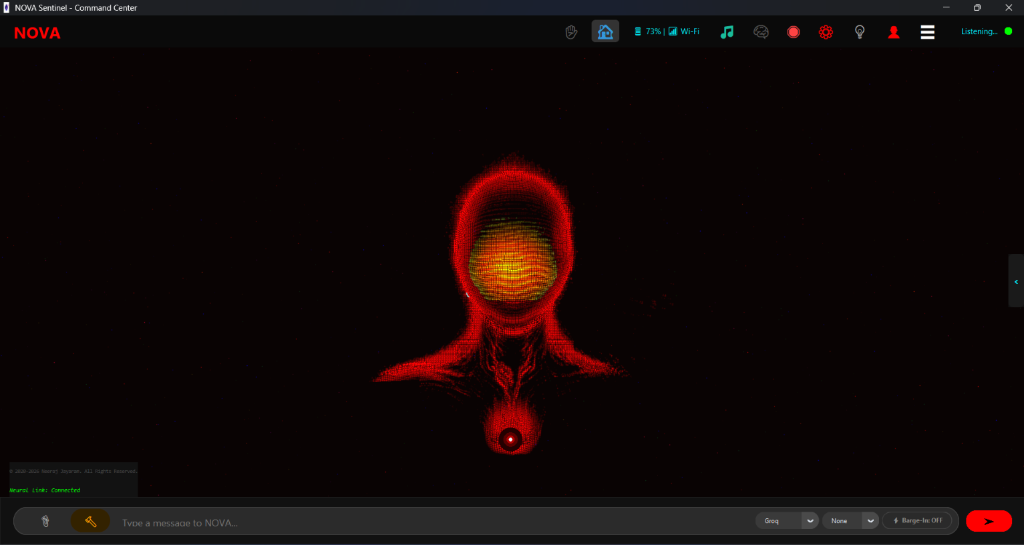Click the Neural Link: Connected status text
This screenshot has width=1024, height=545.
pyautogui.click(x=45, y=490)
